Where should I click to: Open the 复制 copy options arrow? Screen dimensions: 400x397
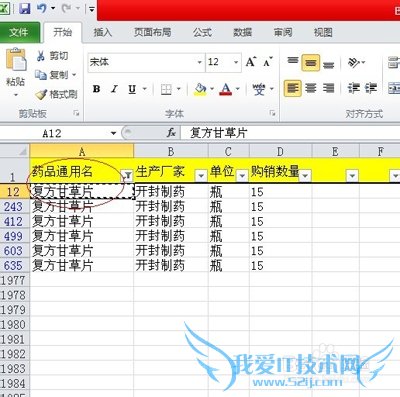click(x=74, y=75)
